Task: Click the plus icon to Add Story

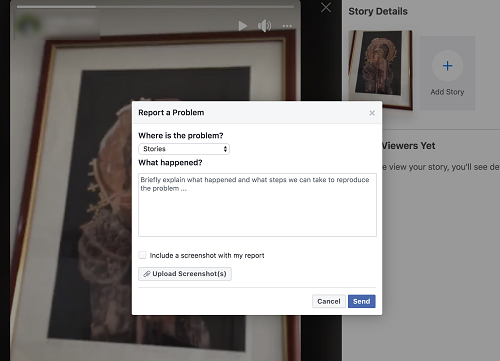Action: pos(447,66)
